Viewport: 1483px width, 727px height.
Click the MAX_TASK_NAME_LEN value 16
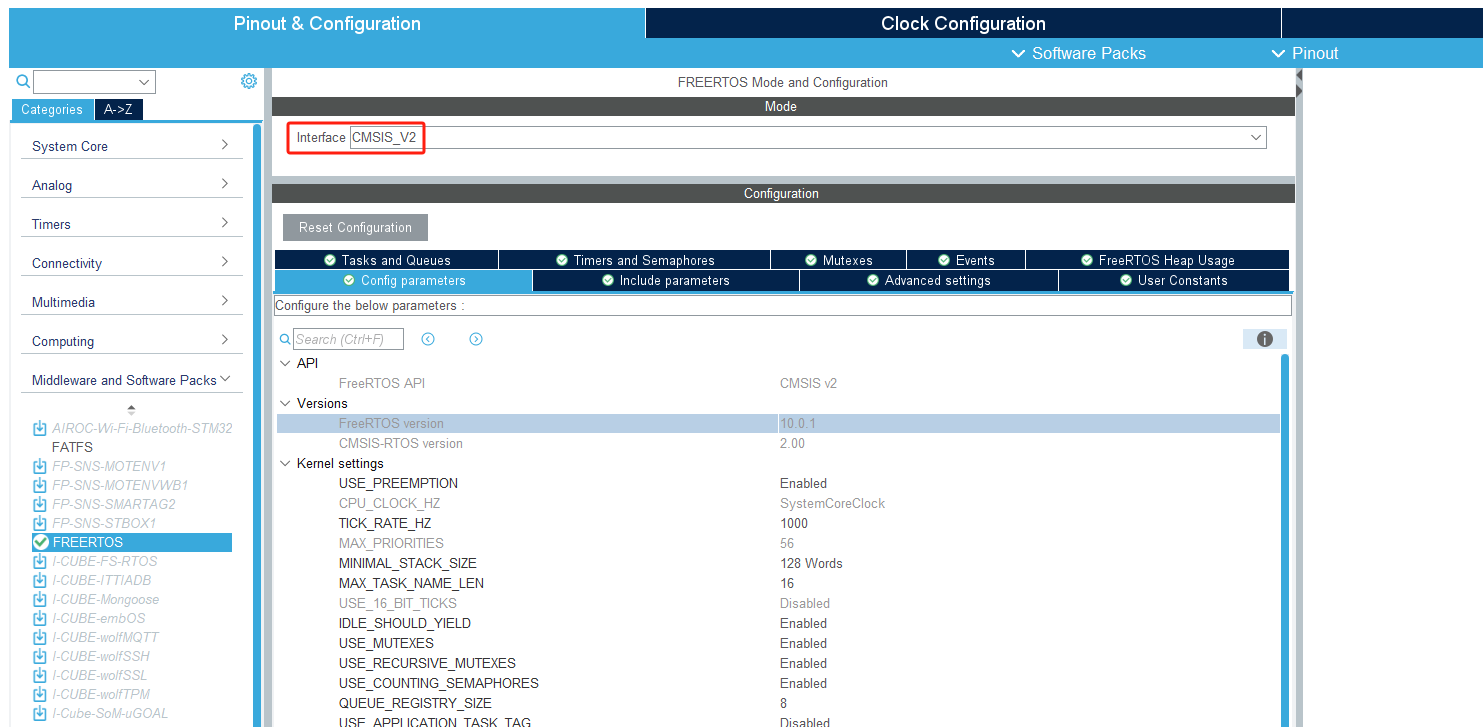[787, 583]
